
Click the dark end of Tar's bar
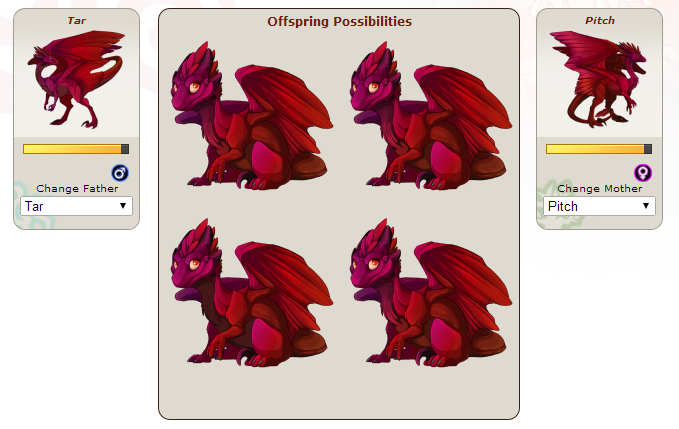pyautogui.click(x=125, y=149)
